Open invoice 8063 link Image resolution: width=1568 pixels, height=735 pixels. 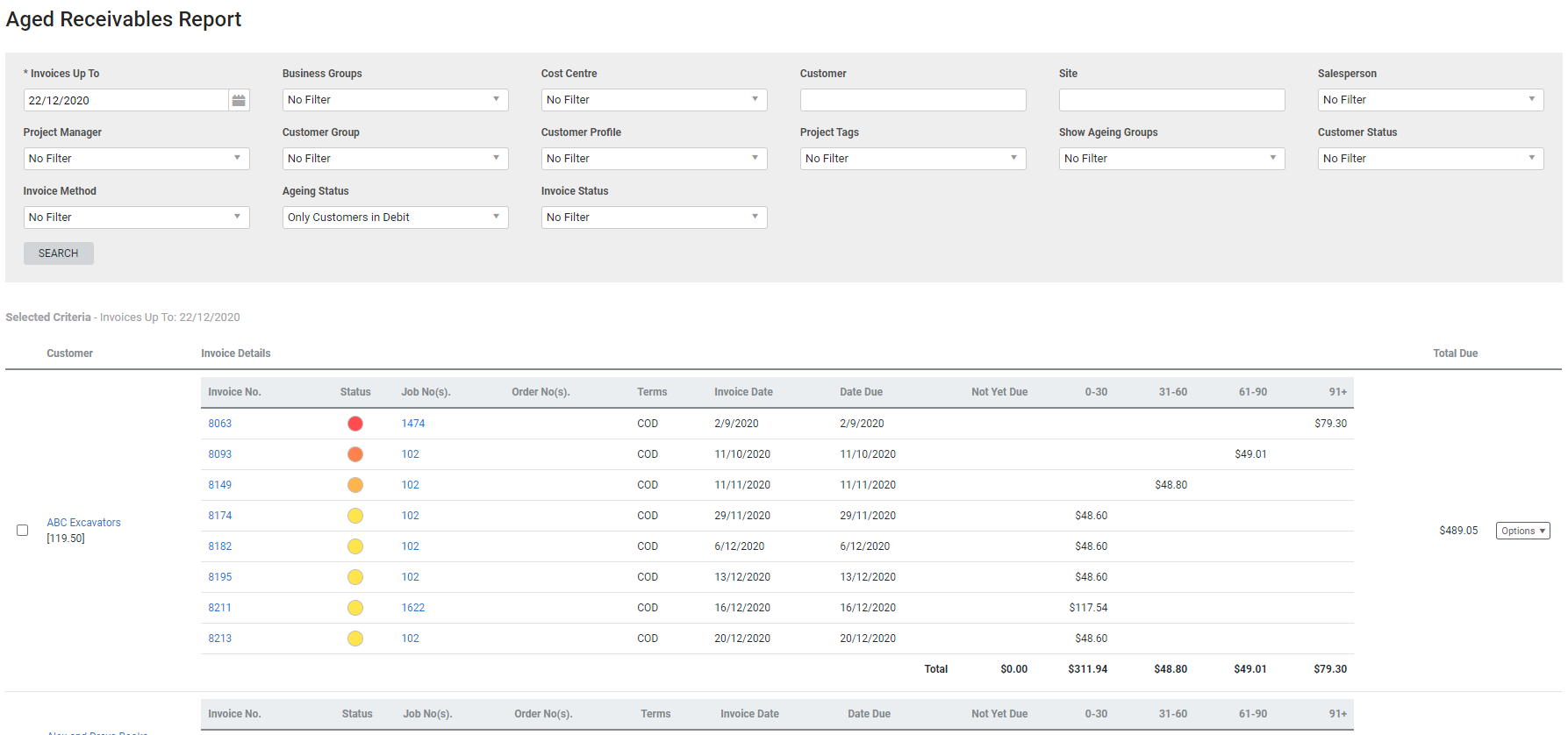[220, 424]
